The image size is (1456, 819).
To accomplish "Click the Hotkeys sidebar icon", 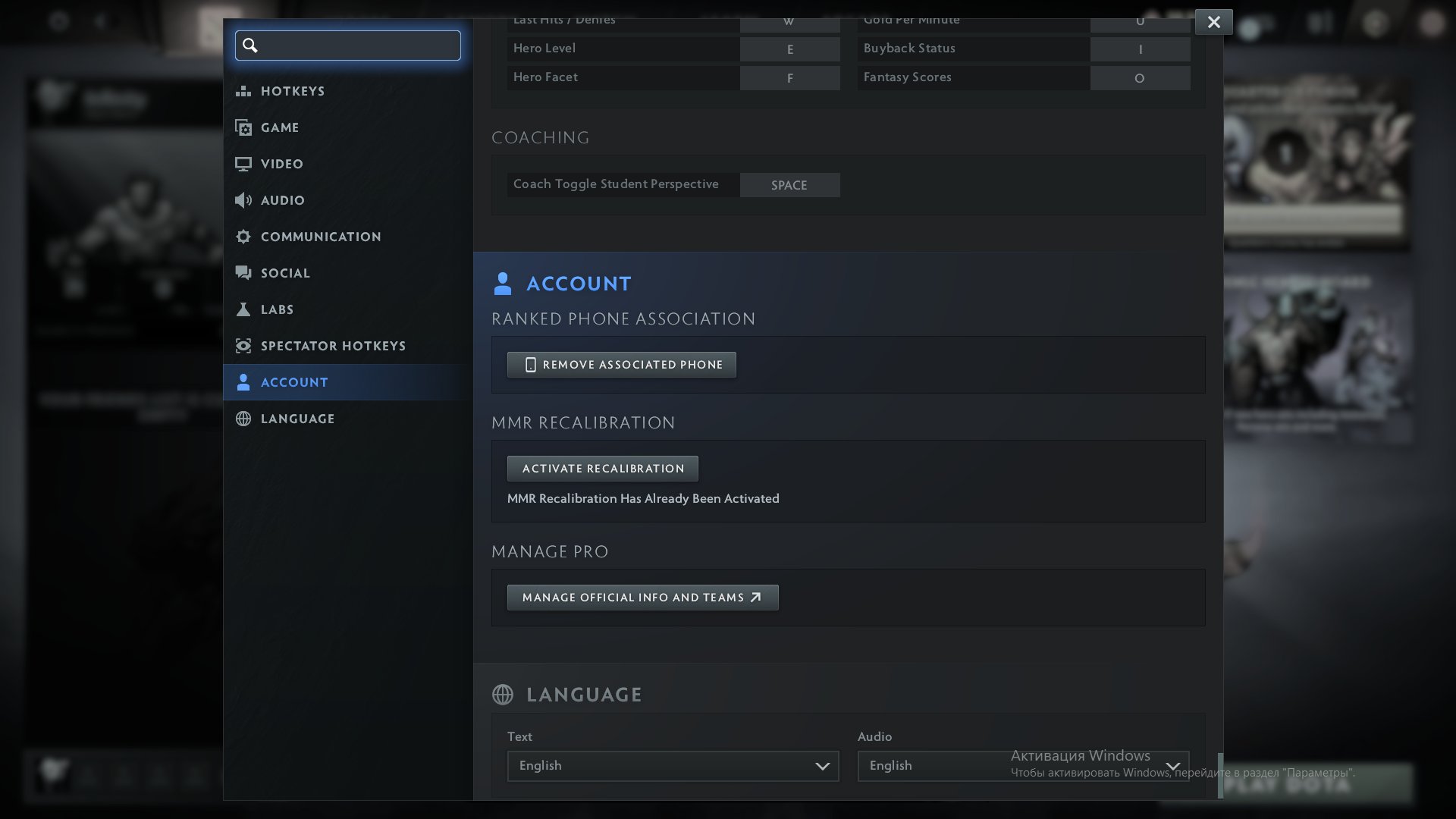I will pos(243,91).
